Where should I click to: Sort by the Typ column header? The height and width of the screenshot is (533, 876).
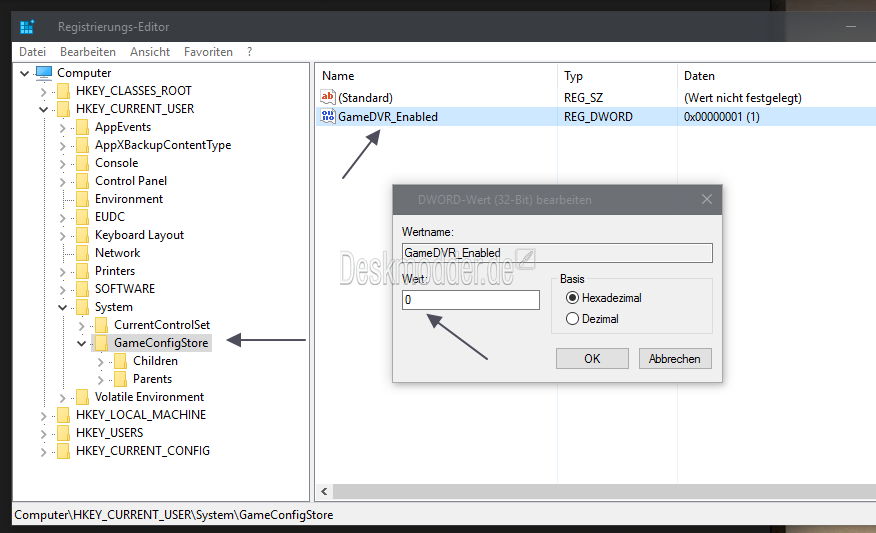pos(573,76)
